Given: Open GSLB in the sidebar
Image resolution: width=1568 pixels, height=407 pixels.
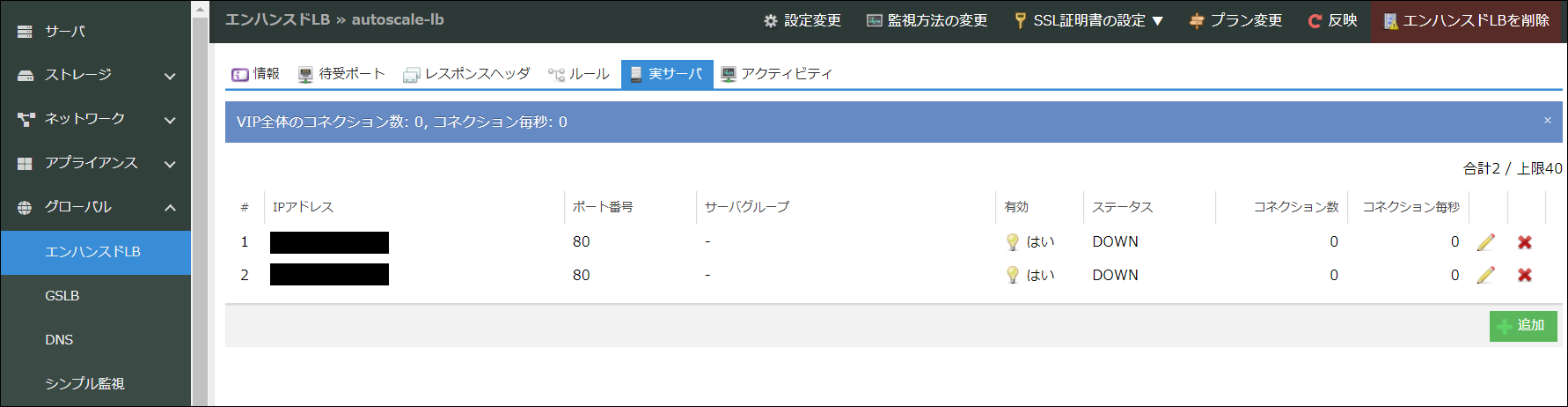Looking at the screenshot, I should tap(62, 296).
